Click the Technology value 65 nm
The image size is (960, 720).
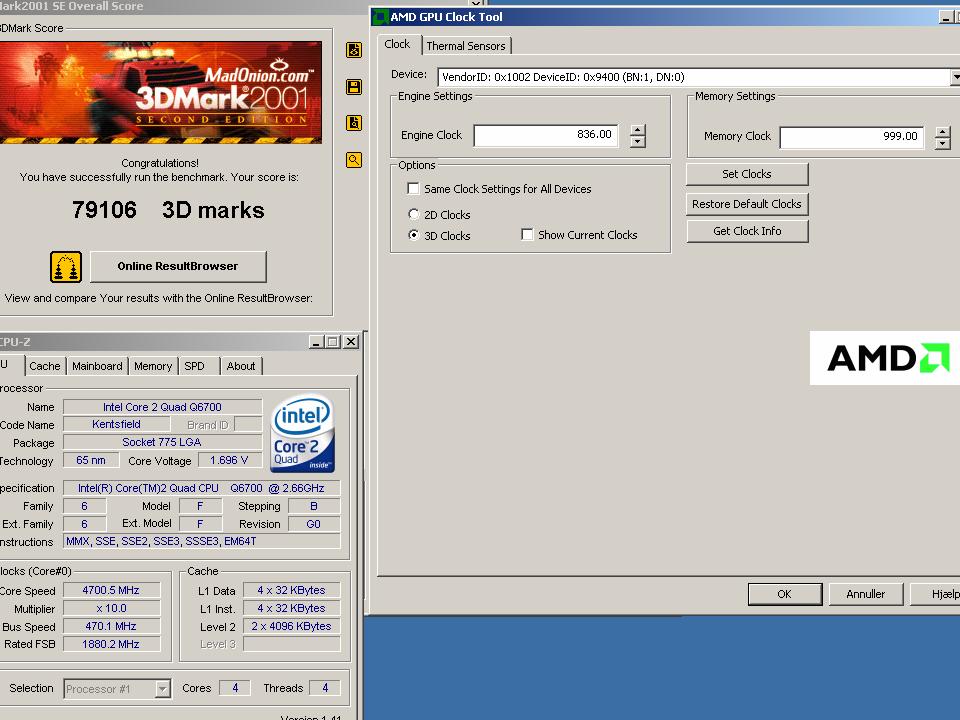91,460
